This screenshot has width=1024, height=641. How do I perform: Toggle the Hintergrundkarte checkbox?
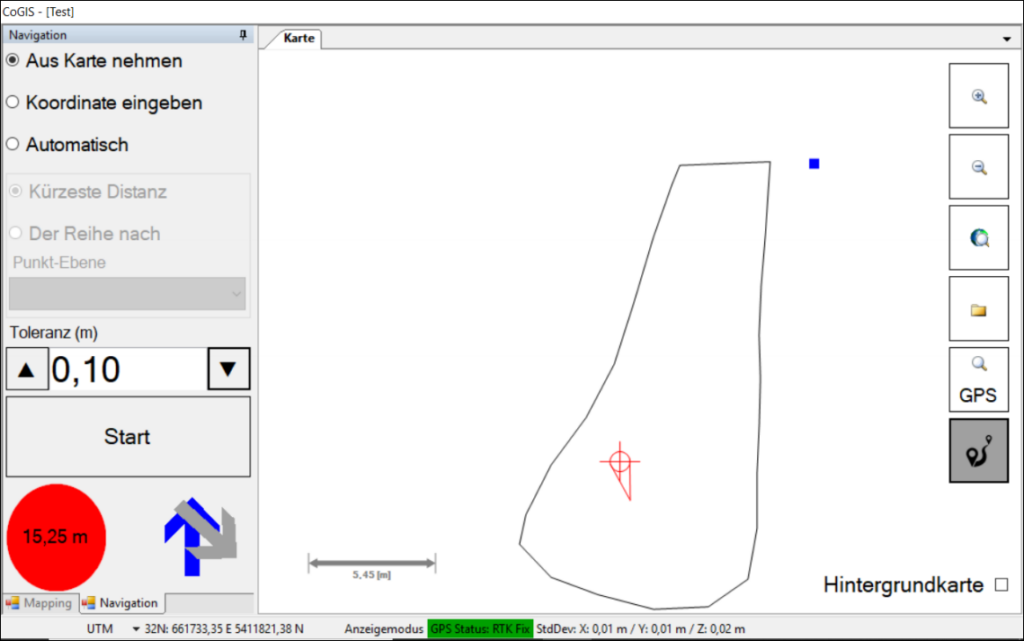pos(1001,584)
